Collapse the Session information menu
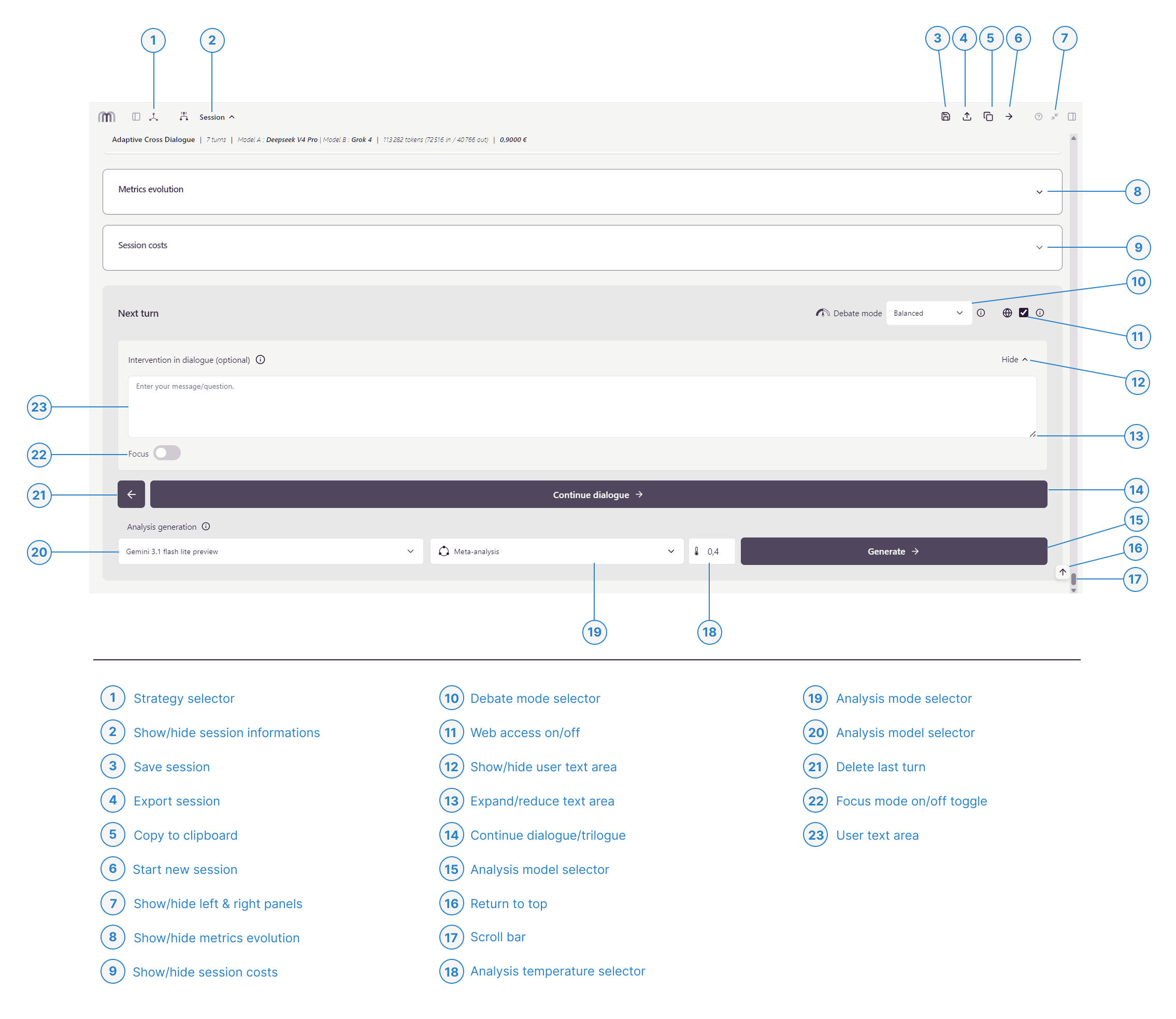 [217, 117]
